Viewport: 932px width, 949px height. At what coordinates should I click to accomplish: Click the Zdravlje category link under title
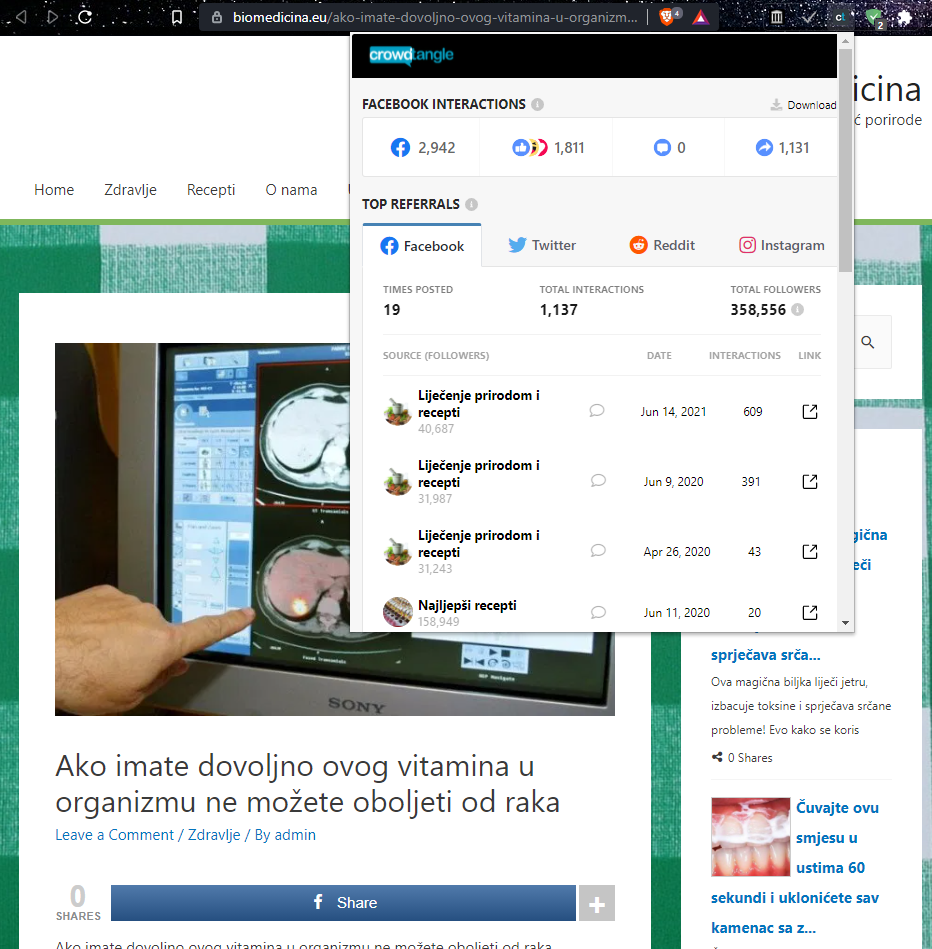(x=214, y=835)
